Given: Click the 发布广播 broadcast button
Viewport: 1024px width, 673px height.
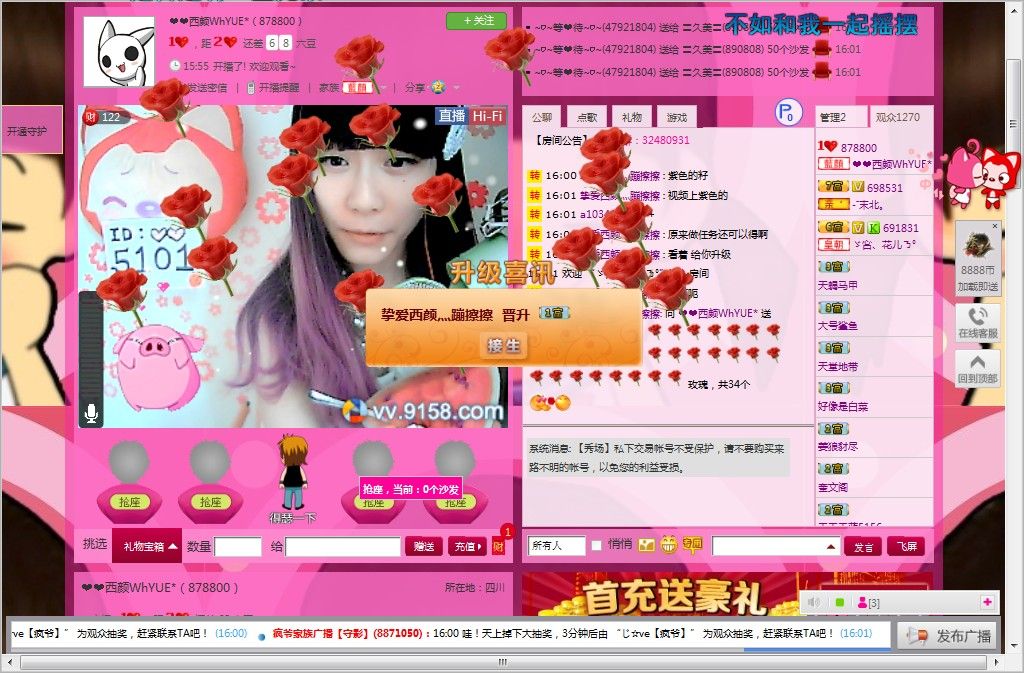Looking at the screenshot, I should click(949, 635).
